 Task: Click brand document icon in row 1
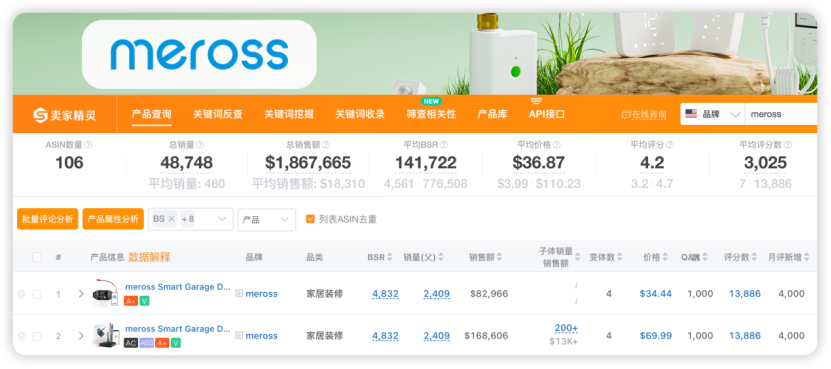coord(239,293)
